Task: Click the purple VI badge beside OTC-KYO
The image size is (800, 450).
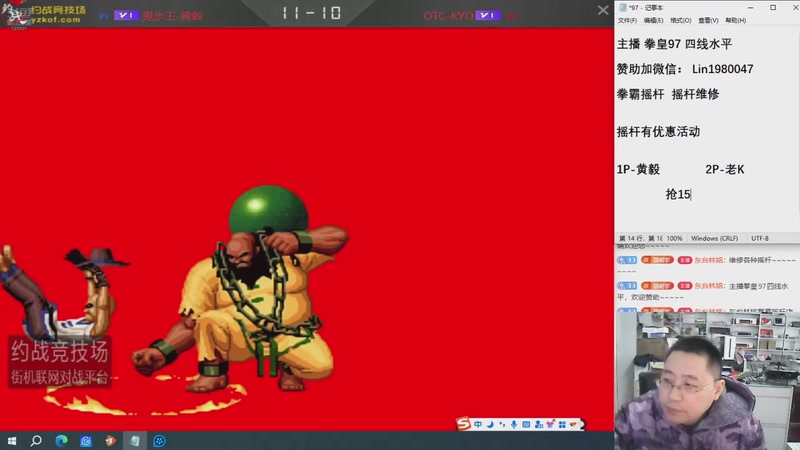Action: pos(488,15)
